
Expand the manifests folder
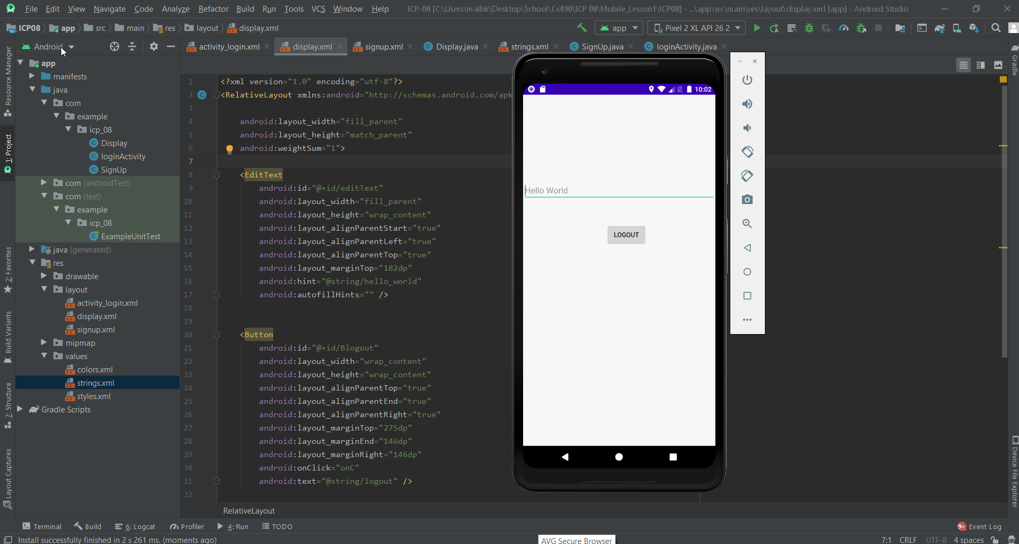pyautogui.click(x=32, y=77)
